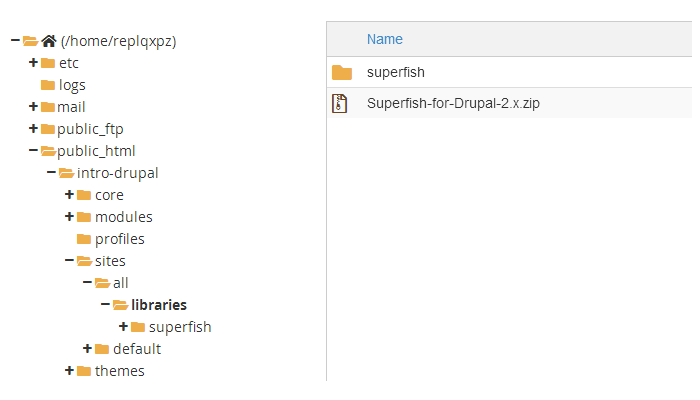Collapse the sites folder
The image size is (700, 400).
[x=69, y=261]
